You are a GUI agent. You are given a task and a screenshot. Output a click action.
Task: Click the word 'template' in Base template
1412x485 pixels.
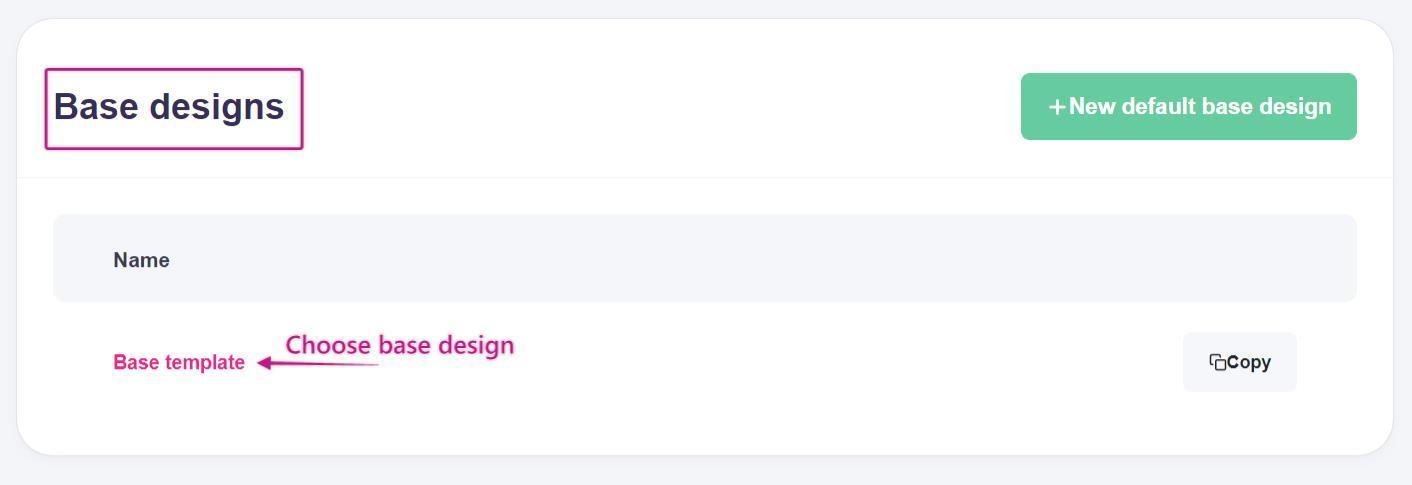pyautogui.click(x=205, y=363)
